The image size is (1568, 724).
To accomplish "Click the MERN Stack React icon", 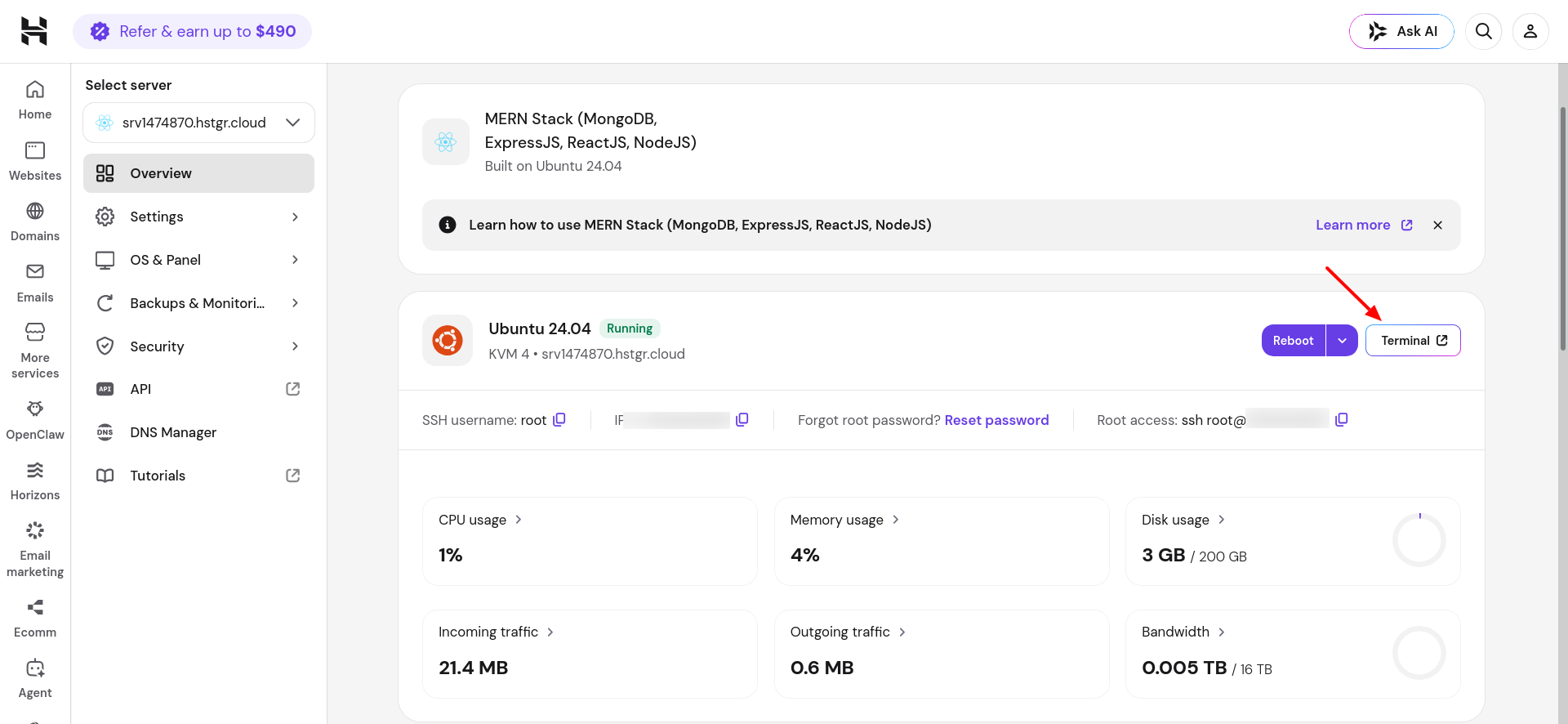I will pos(446,142).
